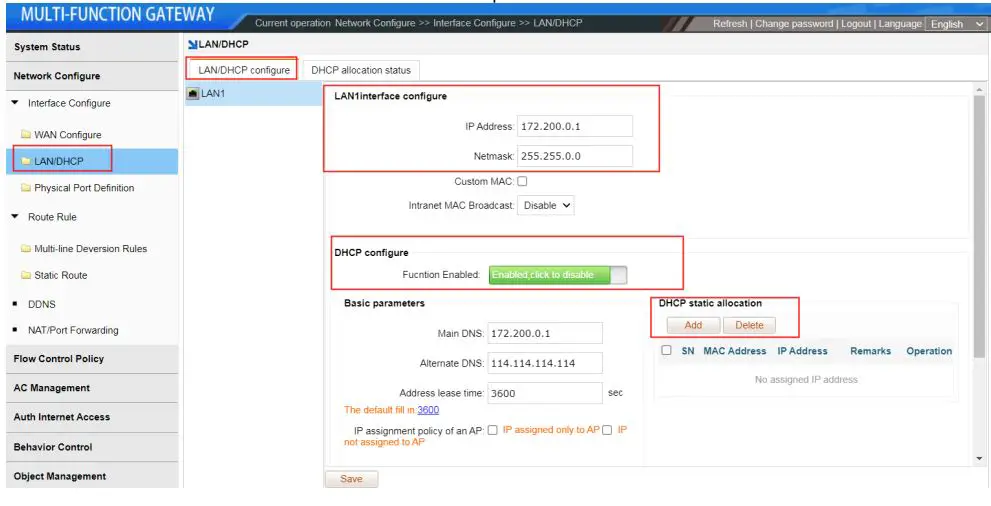Open the AC Management menu
The height and width of the screenshot is (506, 991).
tap(92, 388)
